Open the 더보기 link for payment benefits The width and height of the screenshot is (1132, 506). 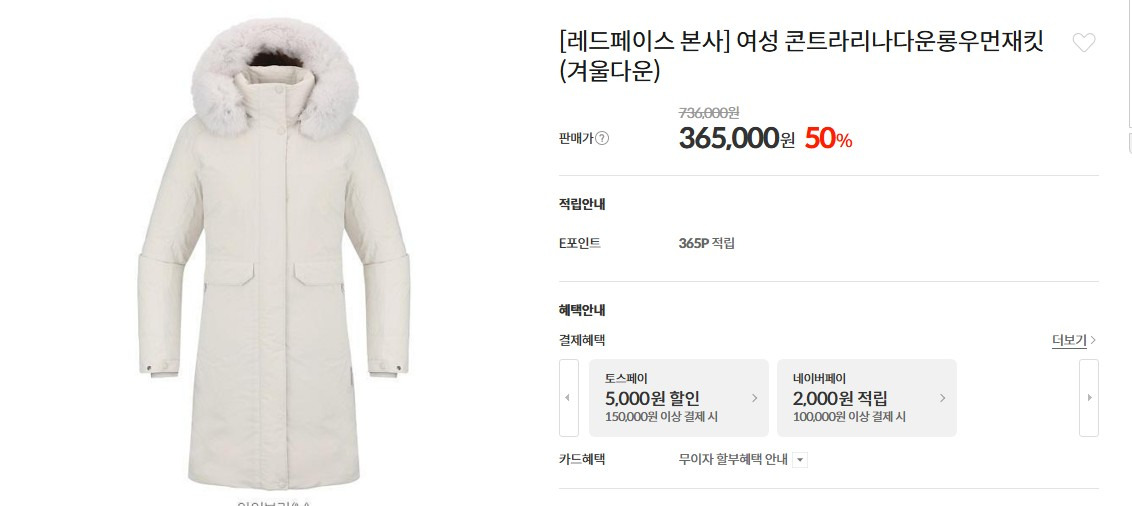point(1074,340)
